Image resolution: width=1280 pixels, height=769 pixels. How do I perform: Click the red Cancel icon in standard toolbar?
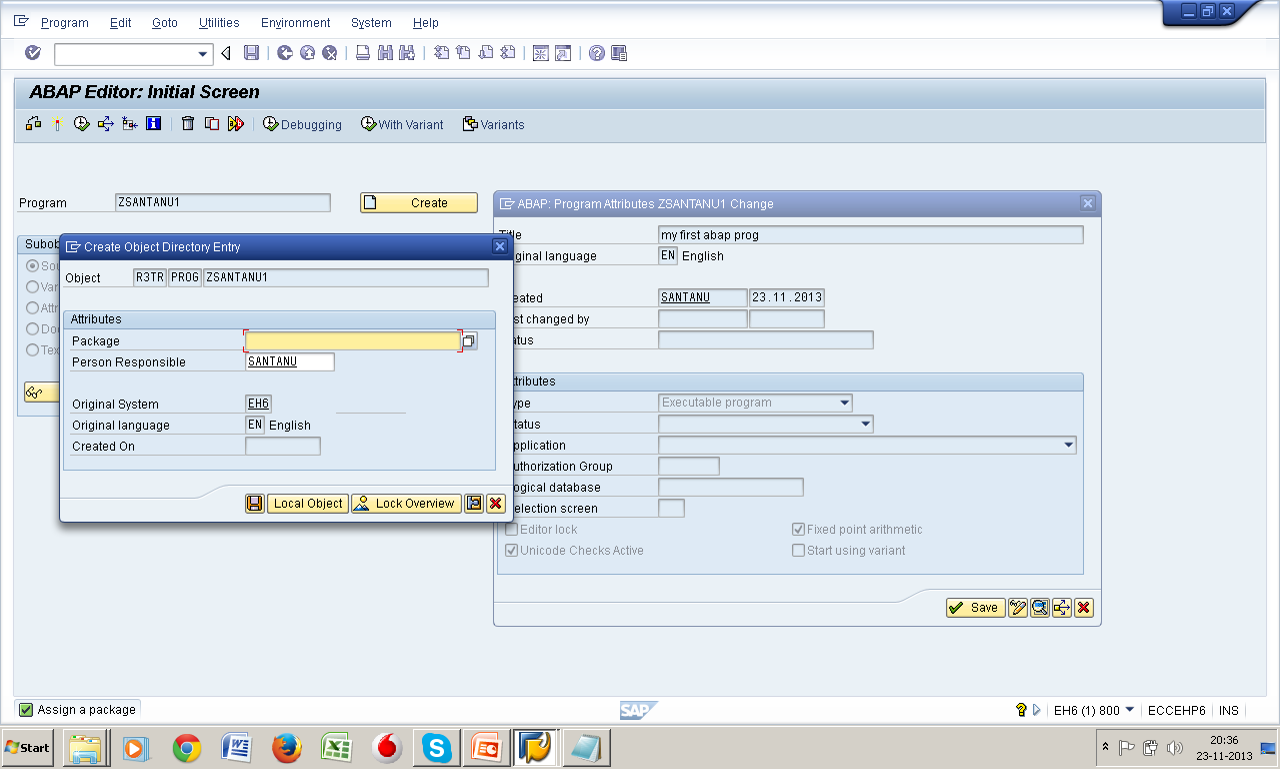(x=329, y=53)
